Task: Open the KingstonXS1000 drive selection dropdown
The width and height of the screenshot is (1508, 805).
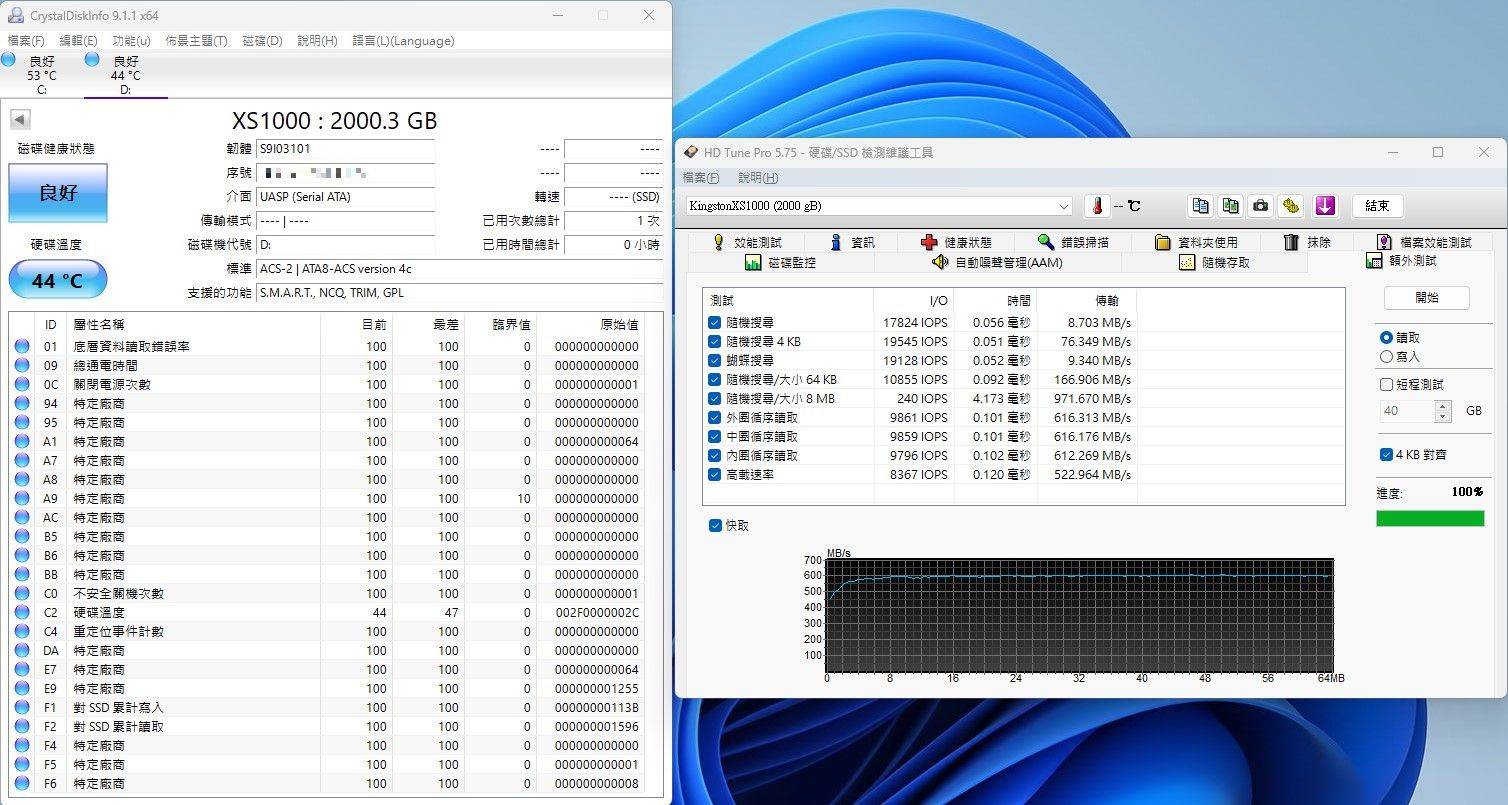Action: 1063,206
